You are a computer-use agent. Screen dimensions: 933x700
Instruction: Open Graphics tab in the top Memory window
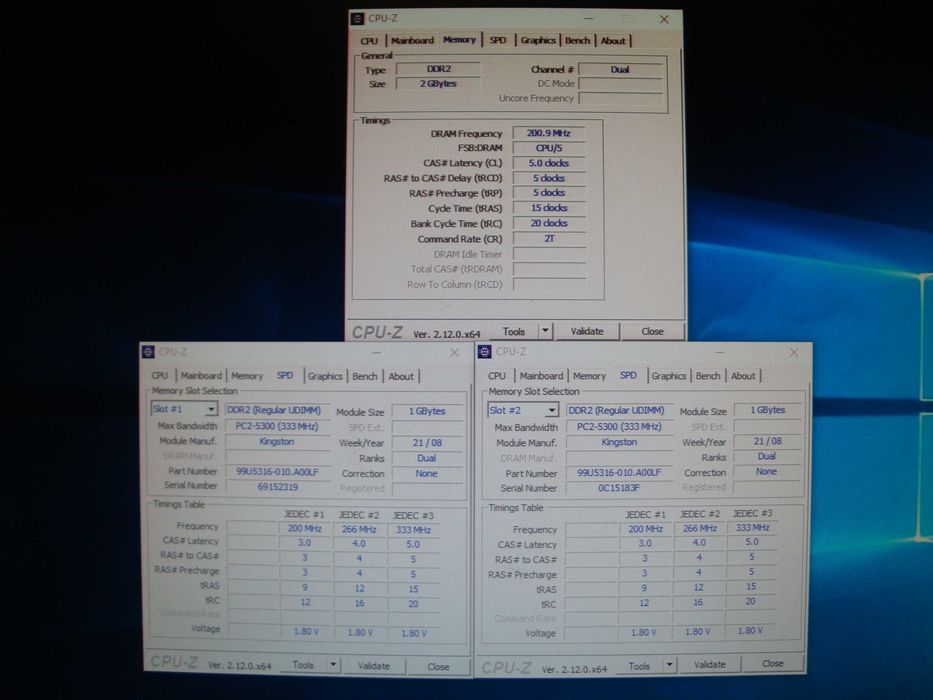538,40
